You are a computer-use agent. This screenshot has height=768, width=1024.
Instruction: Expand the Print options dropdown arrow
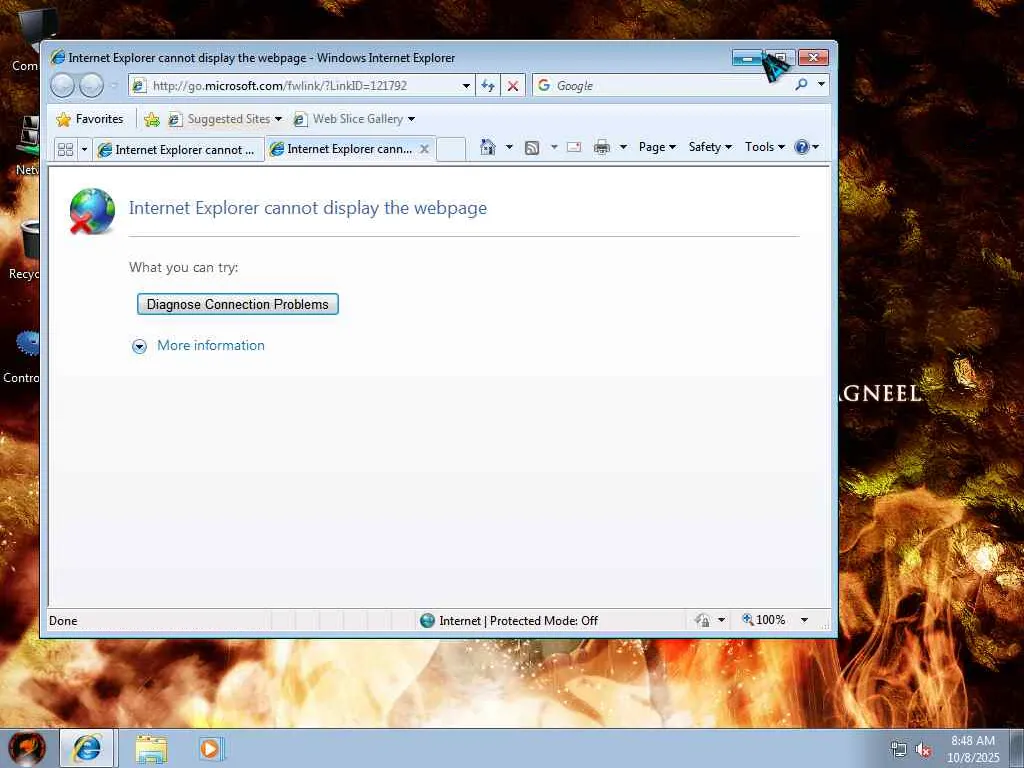point(623,147)
